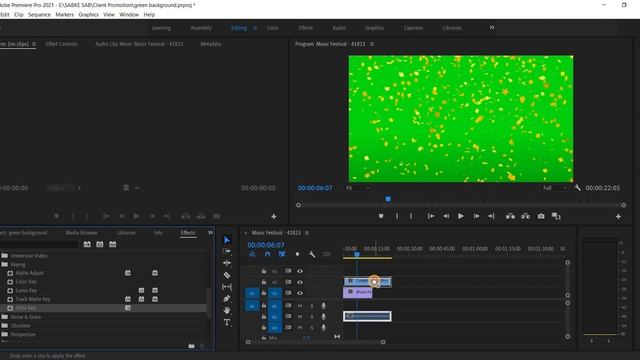Click YUV Effects filter icon in Effects panel

pyautogui.click(x=112, y=244)
